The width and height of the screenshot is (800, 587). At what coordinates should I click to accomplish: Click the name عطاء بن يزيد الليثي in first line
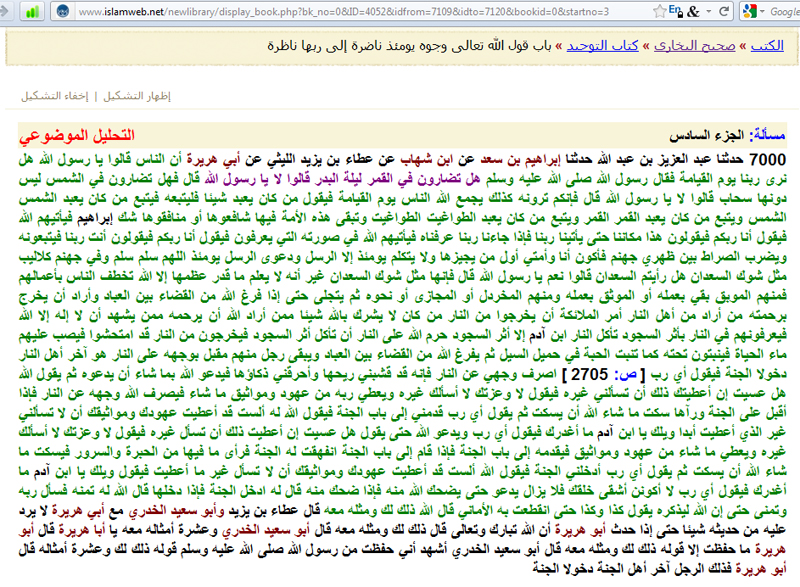[322, 160]
